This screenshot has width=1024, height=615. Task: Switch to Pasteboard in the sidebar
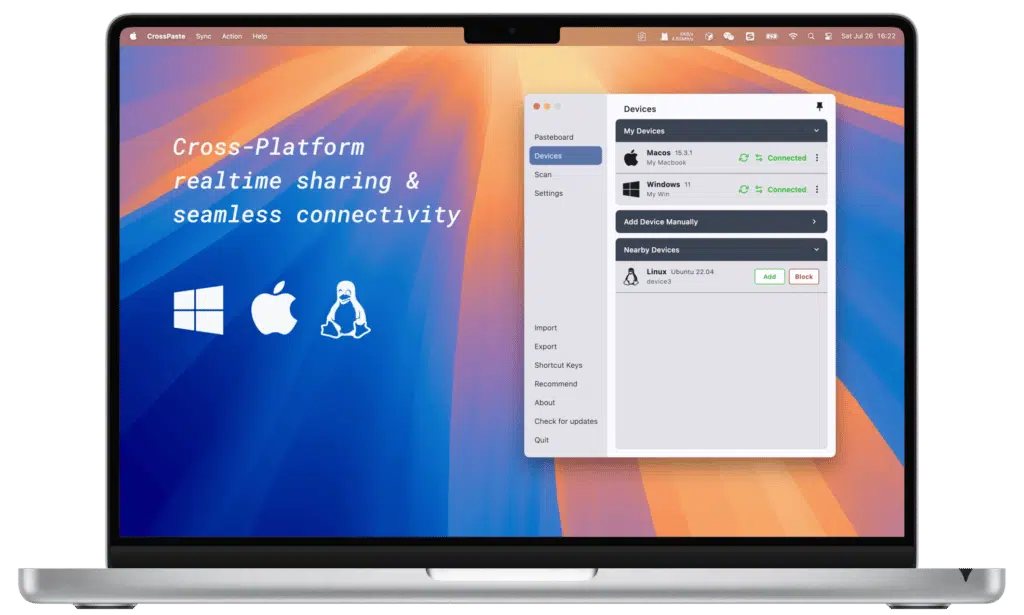tap(554, 137)
